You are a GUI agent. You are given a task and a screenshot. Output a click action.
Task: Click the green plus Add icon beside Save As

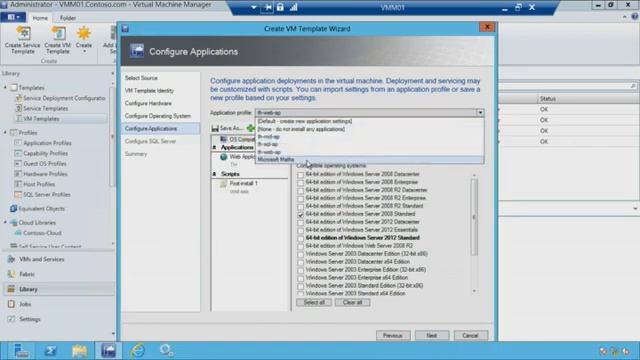(x=250, y=128)
